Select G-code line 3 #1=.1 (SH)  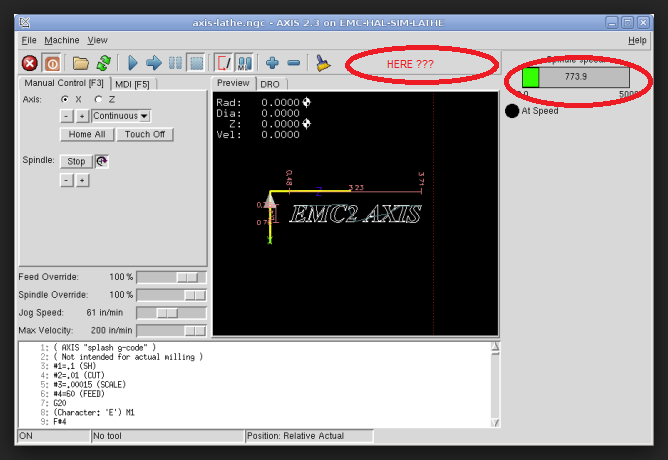pyautogui.click(x=75, y=366)
